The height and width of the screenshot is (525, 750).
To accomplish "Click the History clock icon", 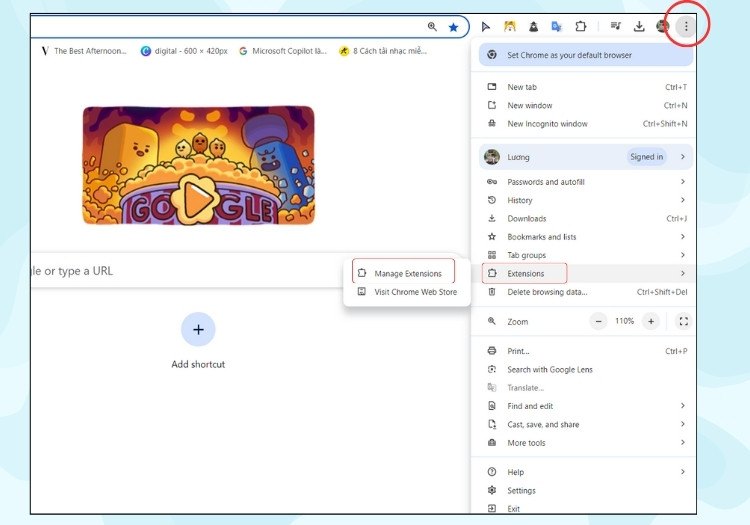I will [491, 200].
